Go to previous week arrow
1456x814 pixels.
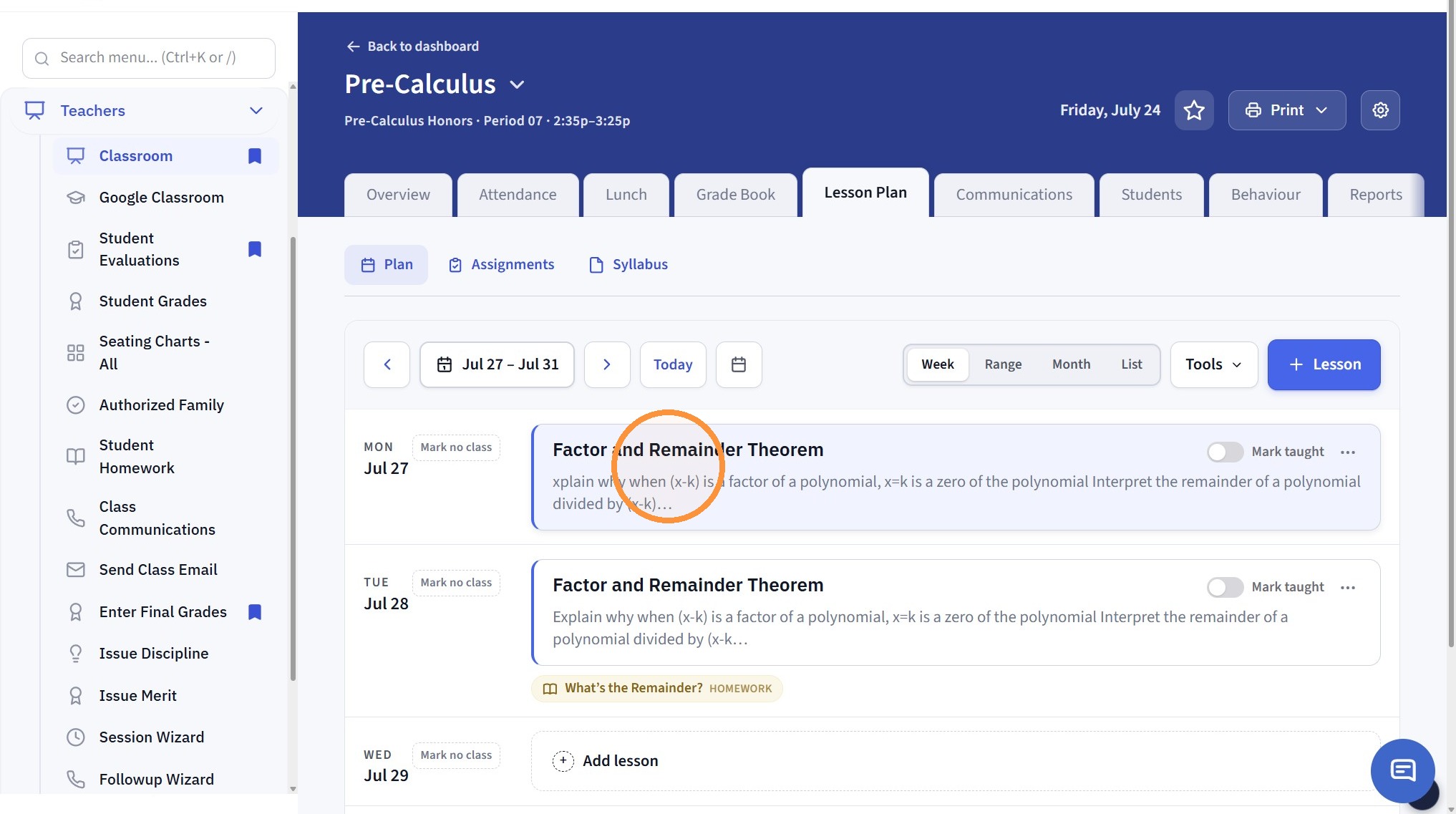pyautogui.click(x=387, y=365)
